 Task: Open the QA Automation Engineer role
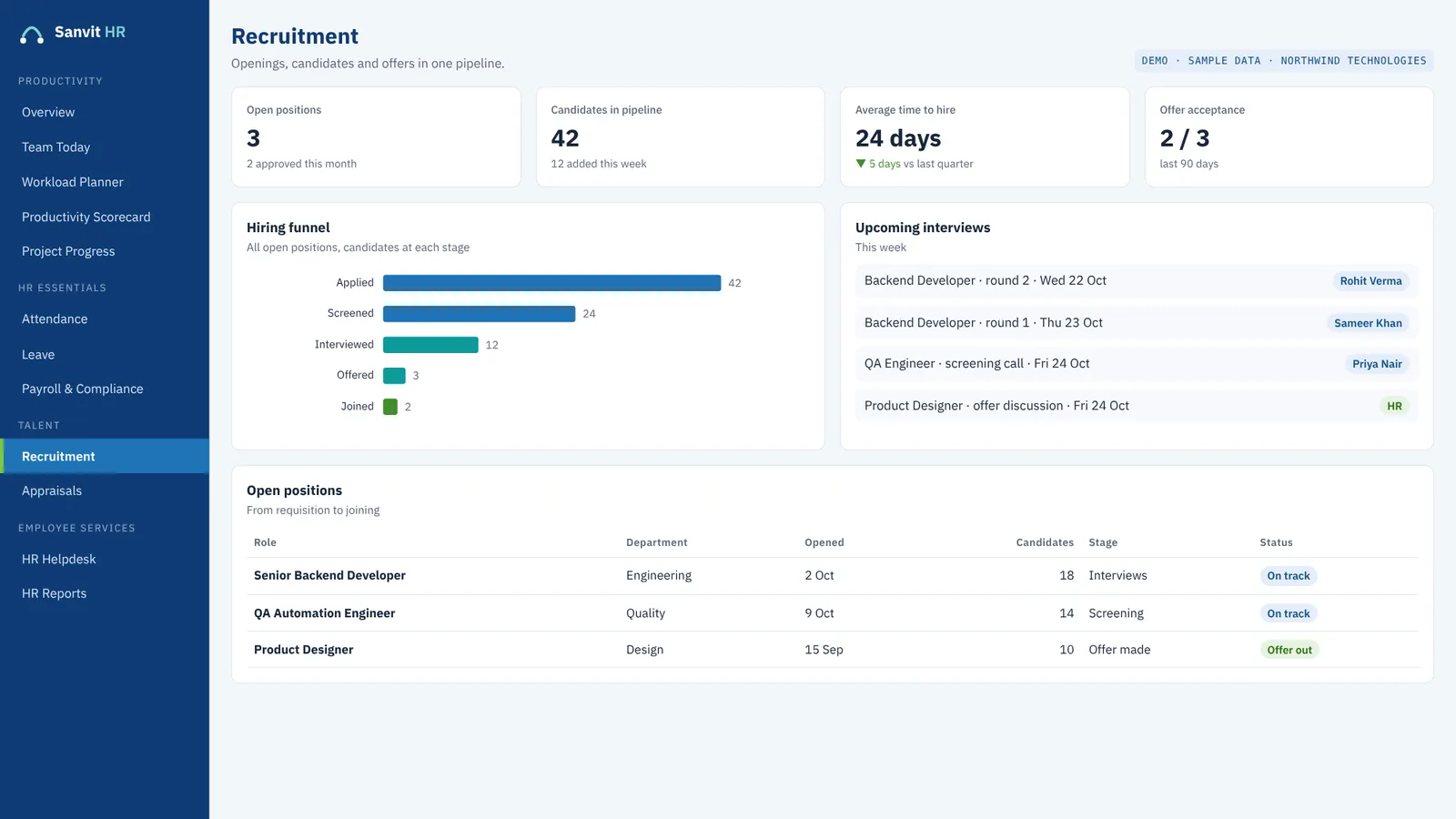[x=324, y=613]
